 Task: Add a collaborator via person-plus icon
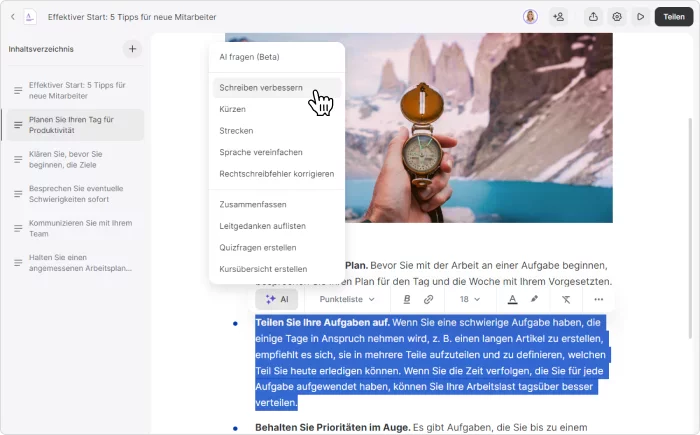point(558,17)
